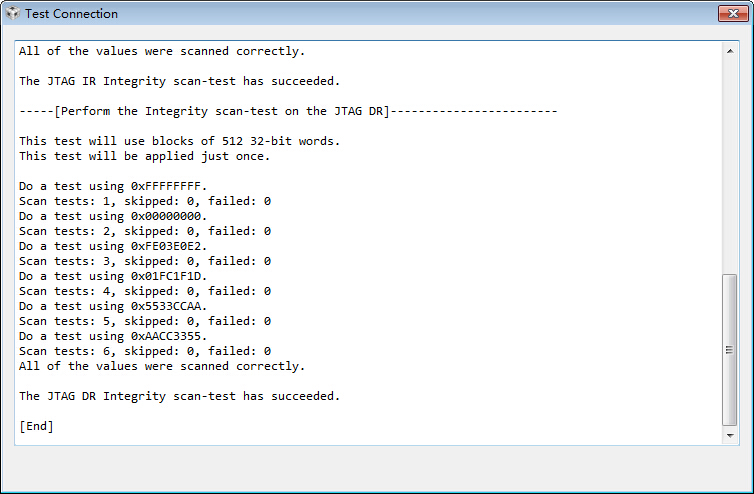Click the scrollbar up arrow
This screenshot has width=754, height=494.
[x=730, y=50]
